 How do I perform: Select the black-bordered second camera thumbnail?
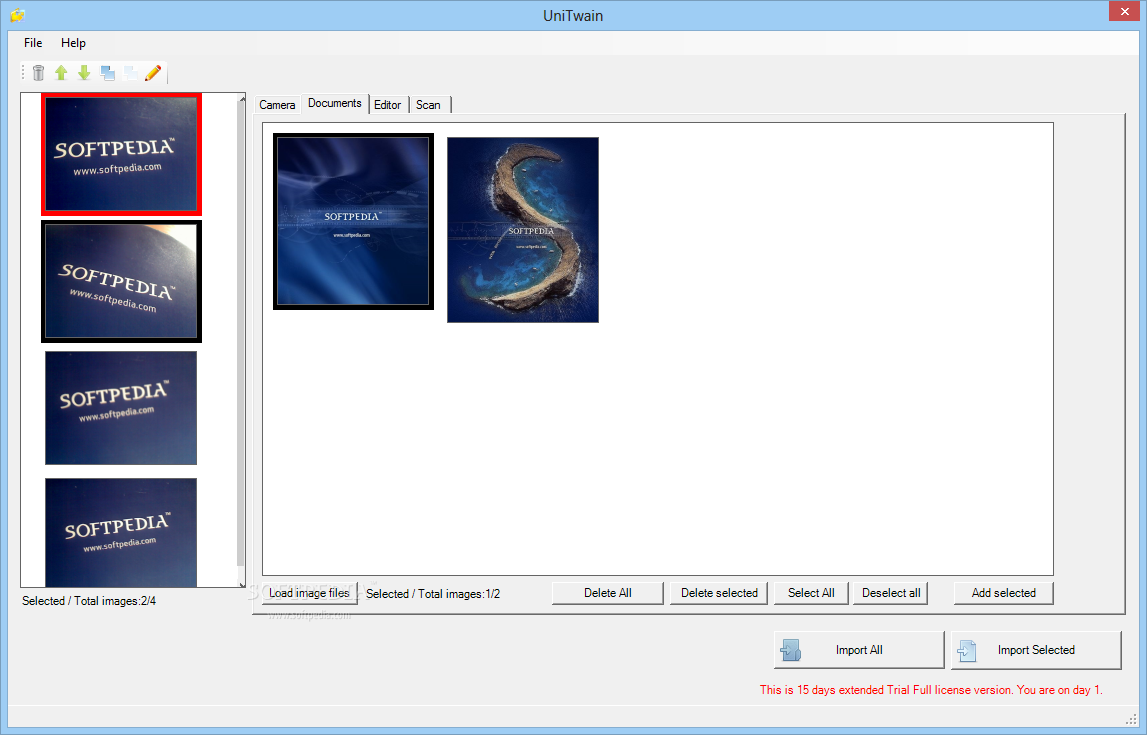121,282
